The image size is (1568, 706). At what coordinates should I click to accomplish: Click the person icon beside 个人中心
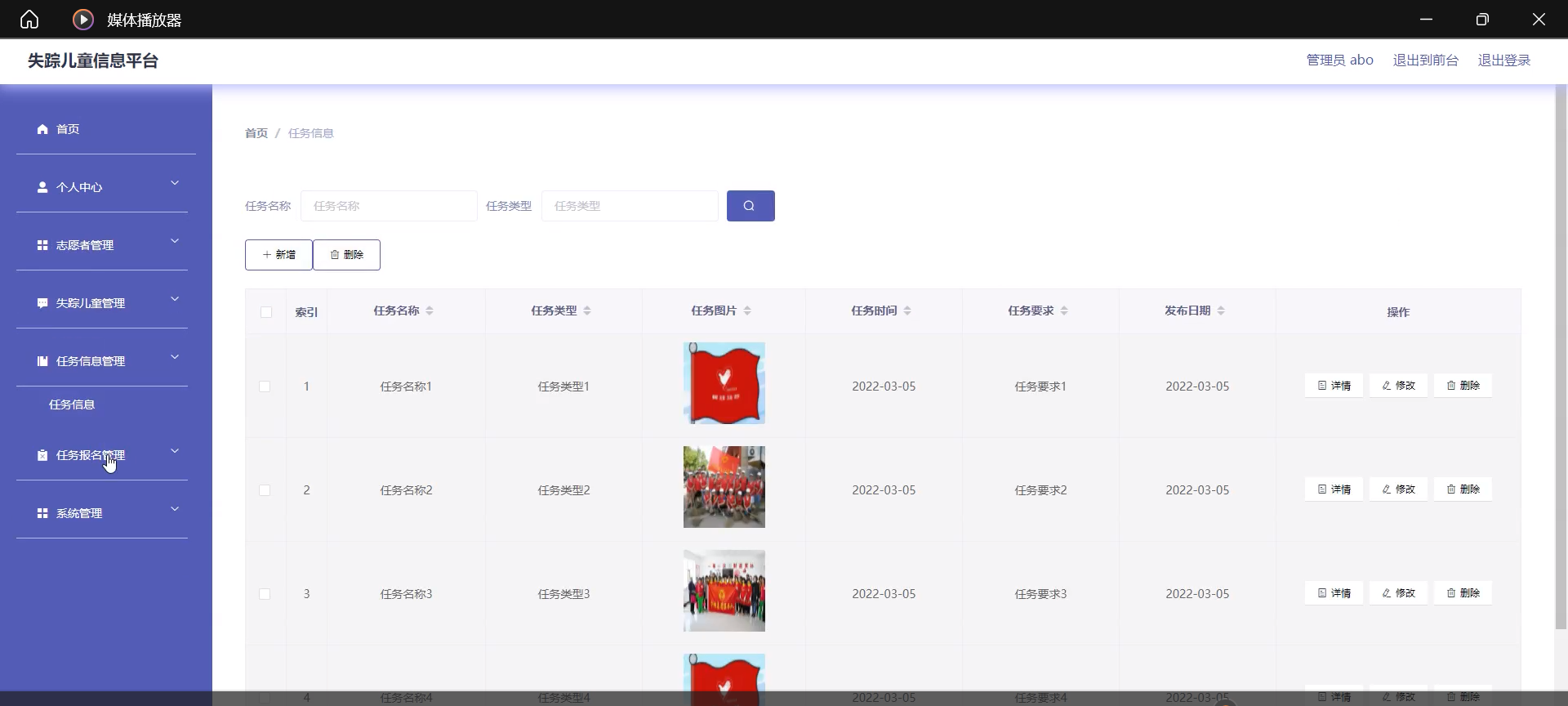[x=42, y=187]
